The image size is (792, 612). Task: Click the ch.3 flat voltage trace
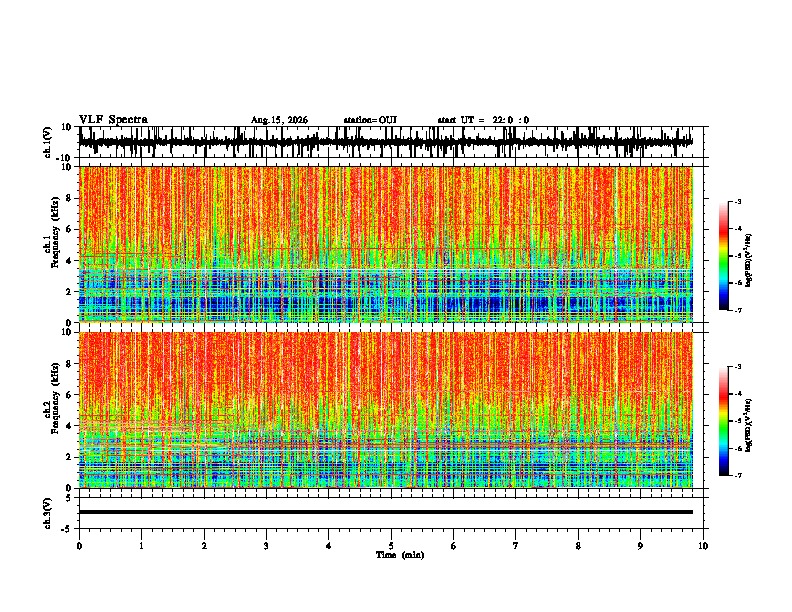(385, 512)
